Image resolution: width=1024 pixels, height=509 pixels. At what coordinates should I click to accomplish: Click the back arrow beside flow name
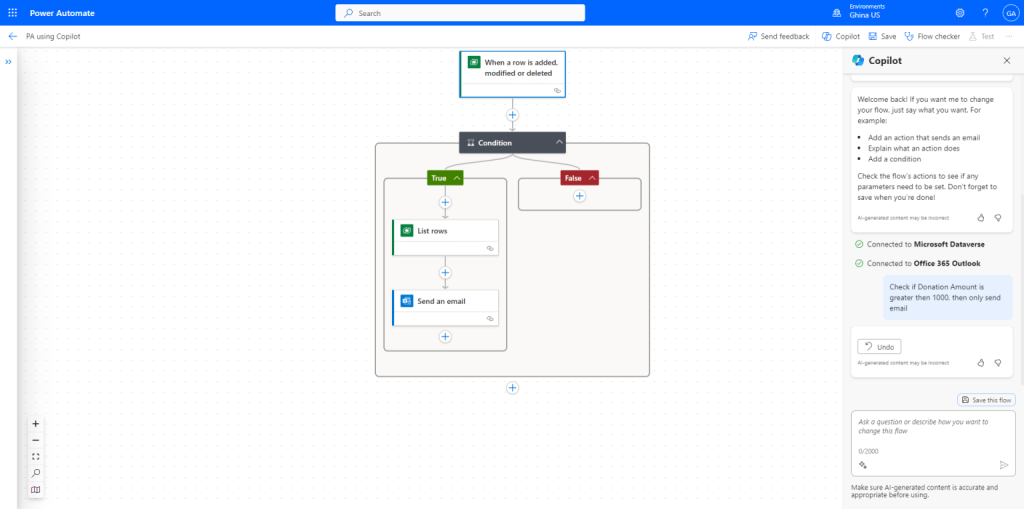tap(13, 36)
